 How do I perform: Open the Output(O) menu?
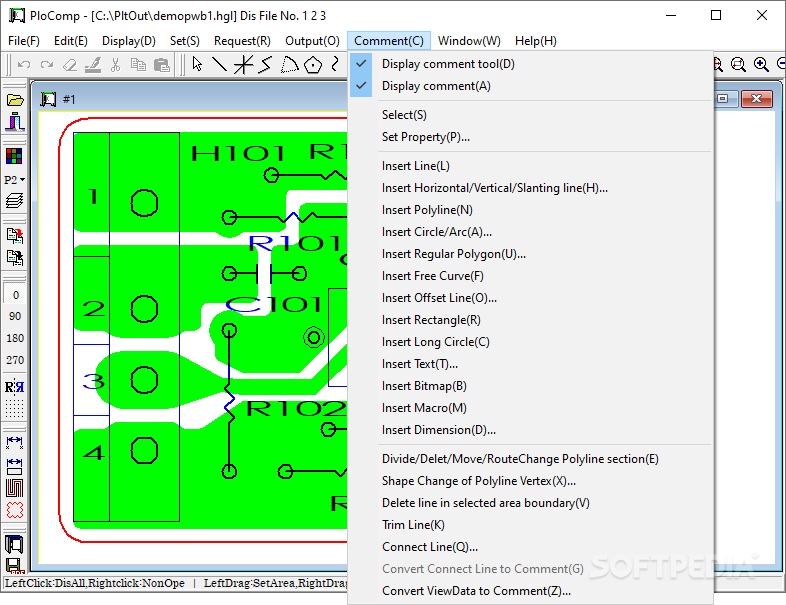click(x=312, y=41)
